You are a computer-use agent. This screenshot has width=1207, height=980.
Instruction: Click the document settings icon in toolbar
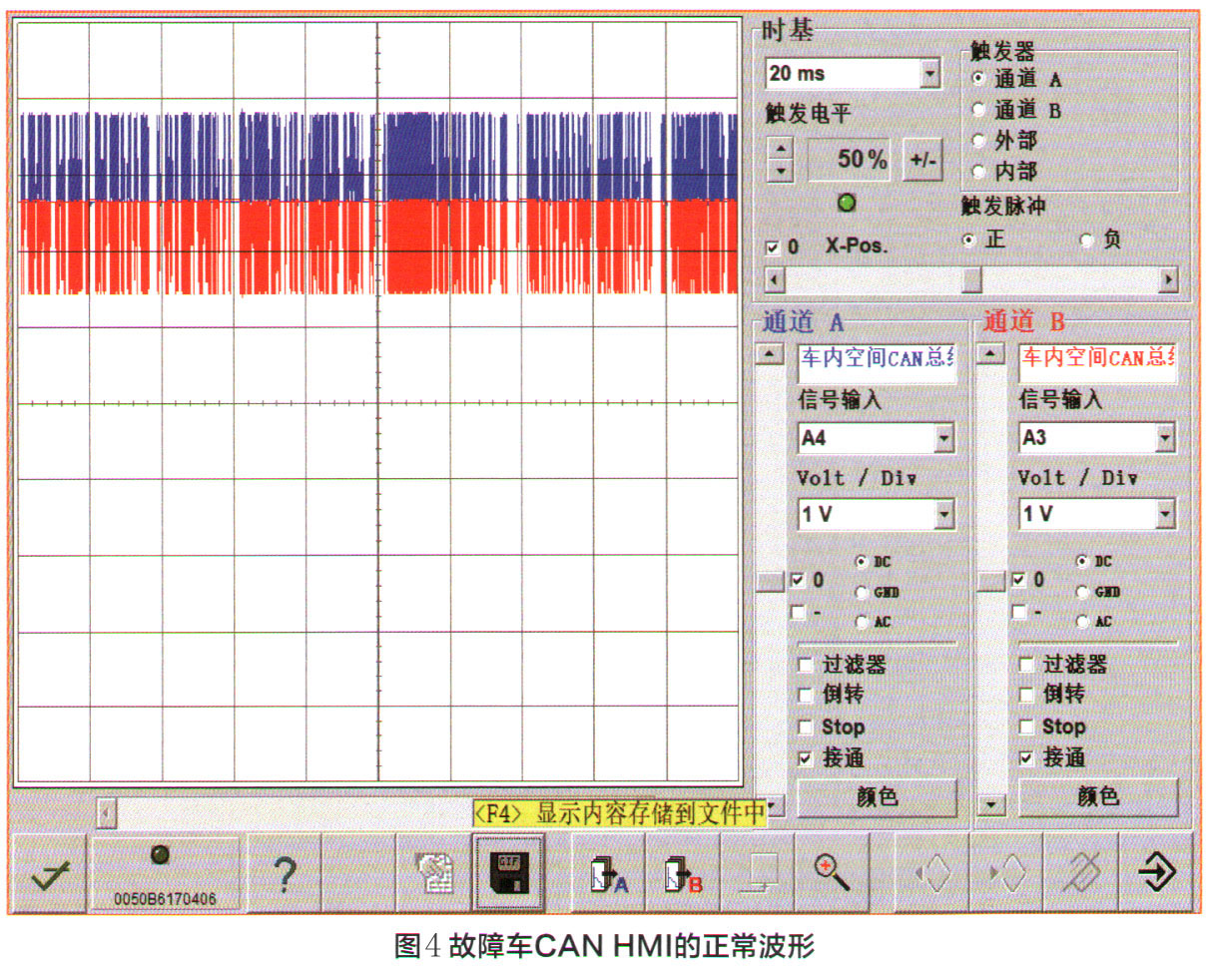435,874
